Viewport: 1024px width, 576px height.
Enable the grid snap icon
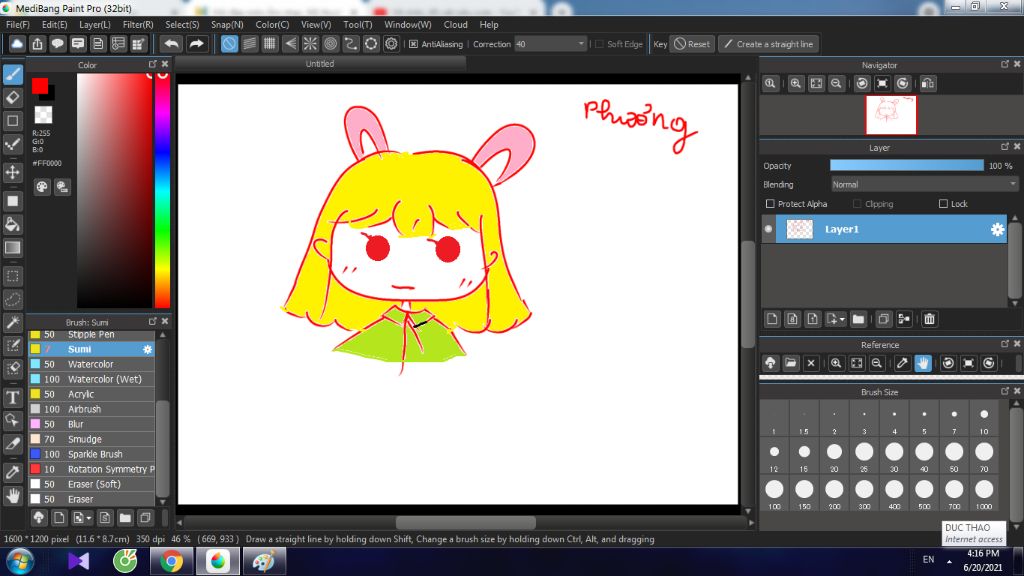coord(270,44)
